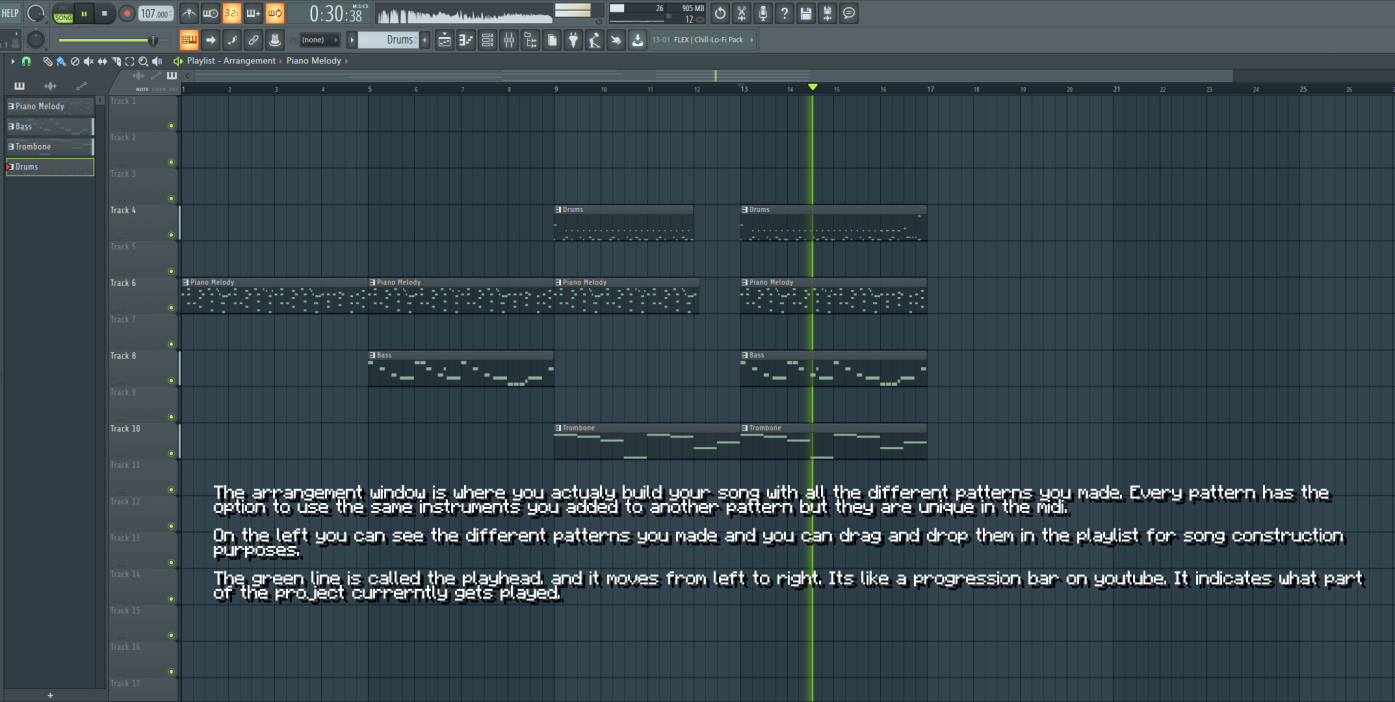This screenshot has height=702, width=1395.
Task: Open the playlist options arrow menu
Action: (13, 61)
